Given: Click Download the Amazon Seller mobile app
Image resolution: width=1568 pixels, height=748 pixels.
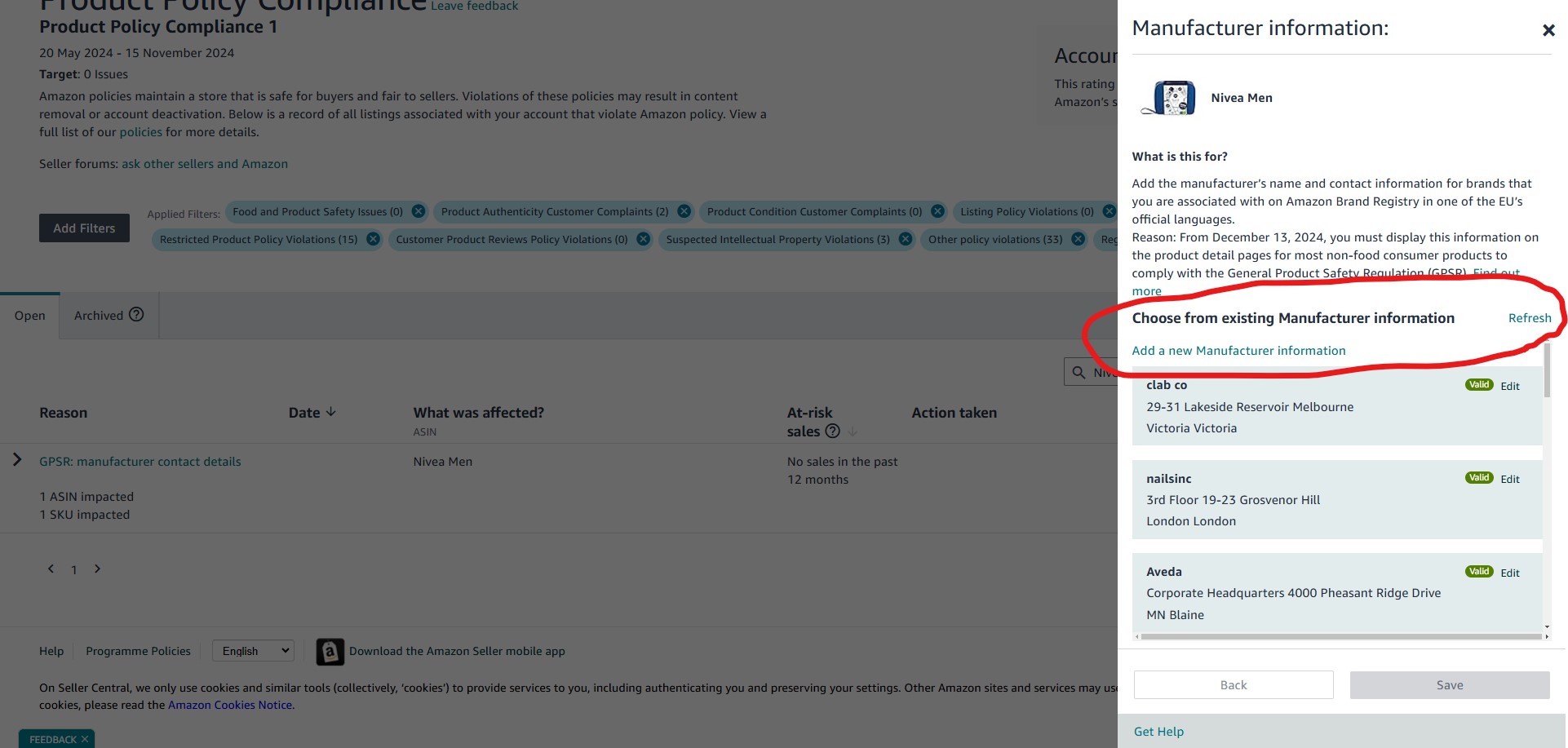Looking at the screenshot, I should click(x=457, y=651).
